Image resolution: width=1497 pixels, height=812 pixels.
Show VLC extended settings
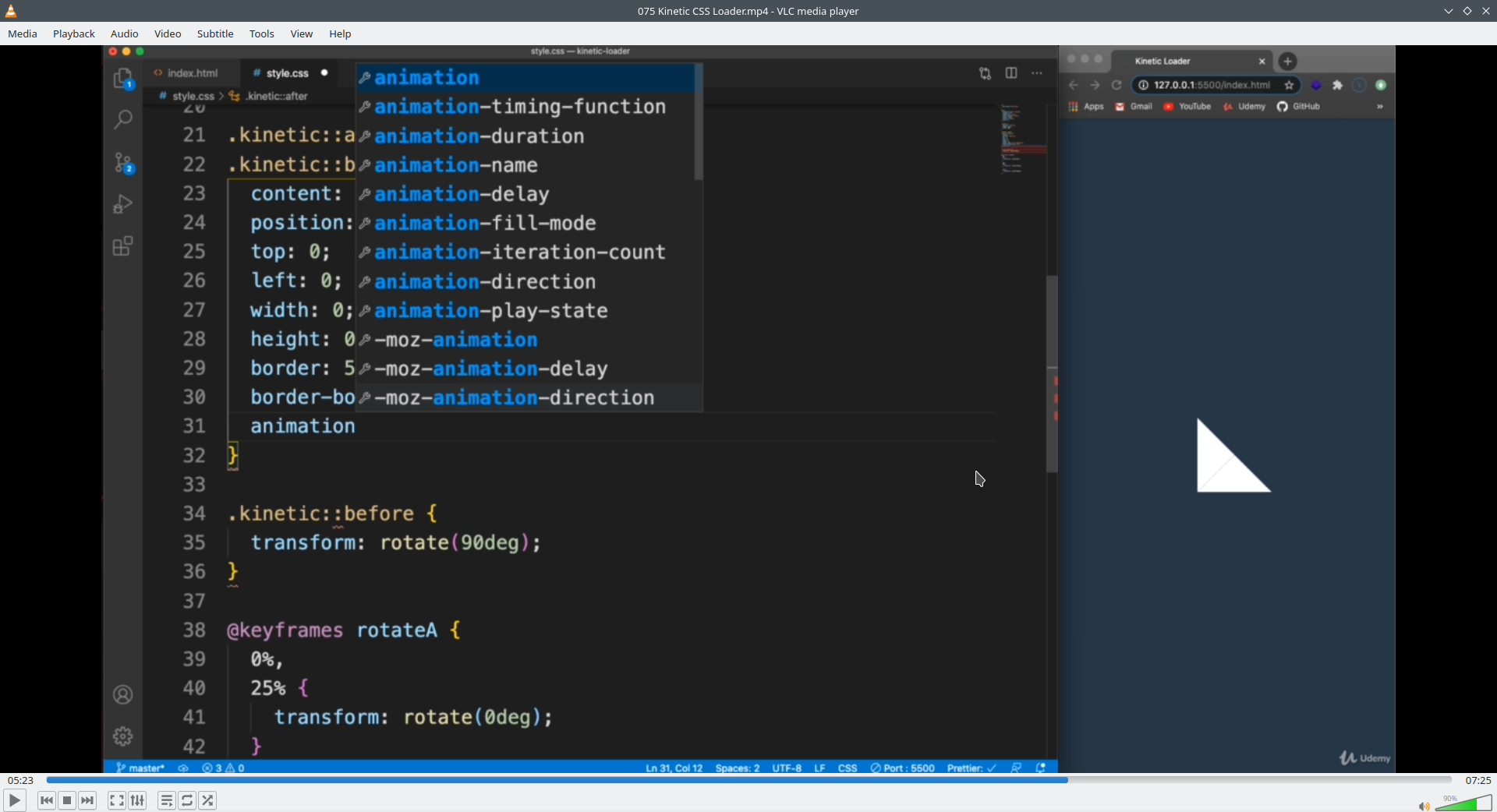point(137,800)
